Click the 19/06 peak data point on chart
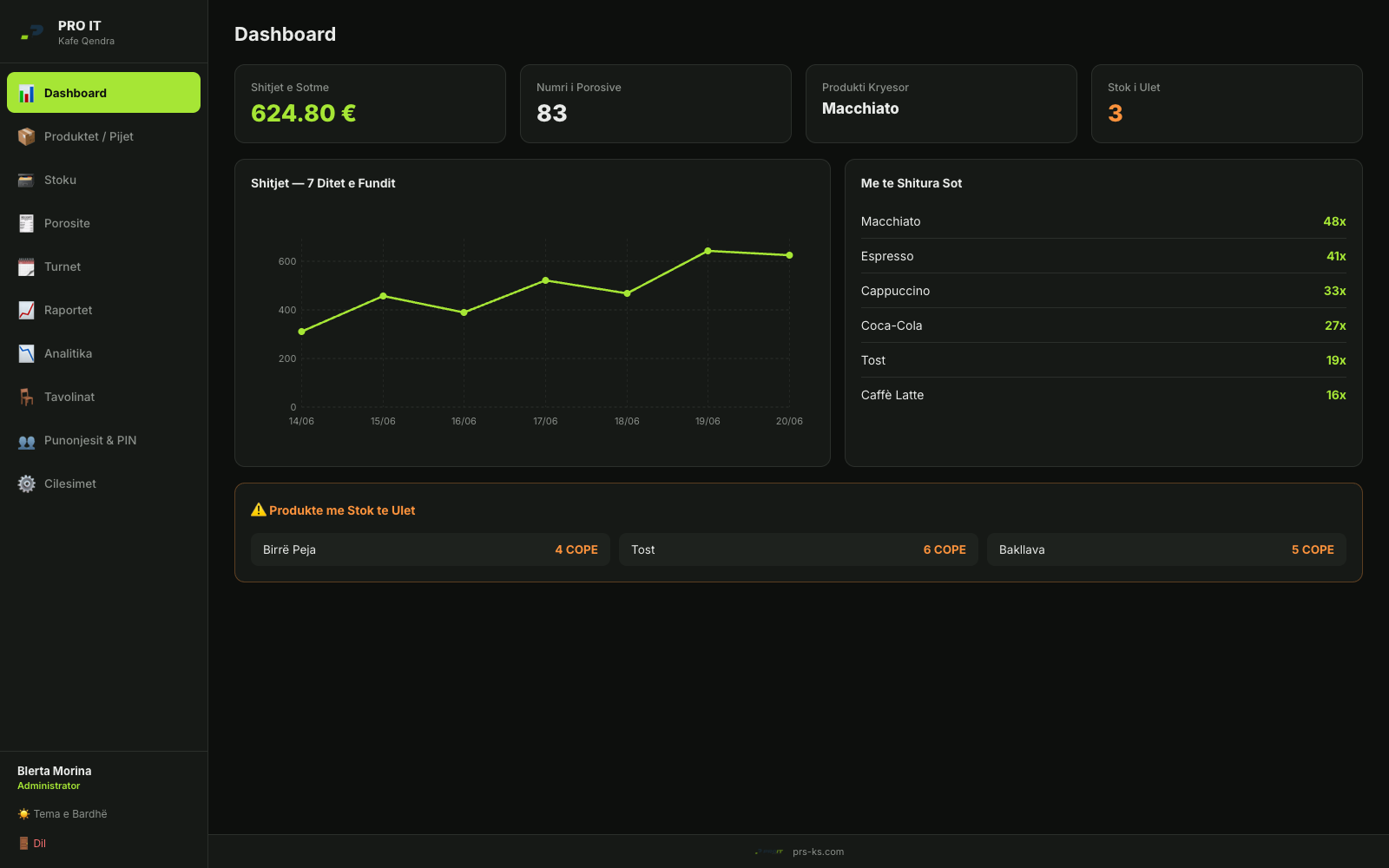Screen dimensions: 1389x868 [708, 251]
